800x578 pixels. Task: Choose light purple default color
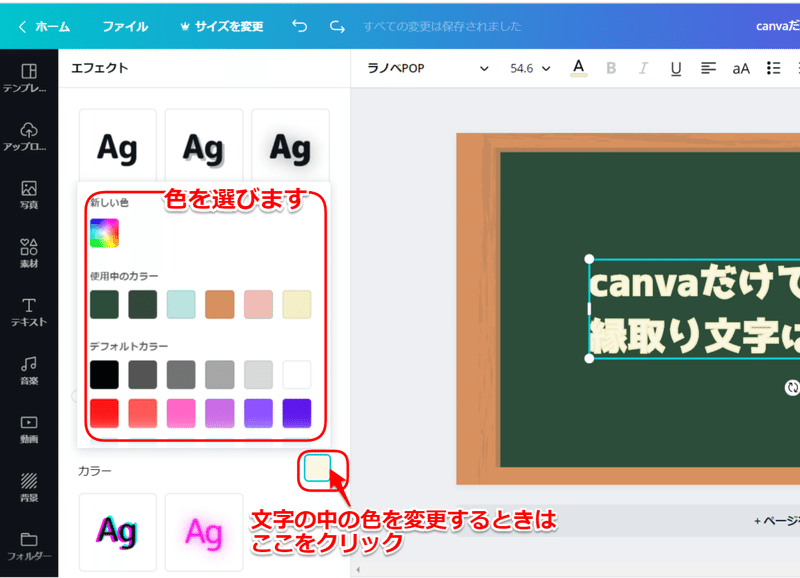click(219, 413)
